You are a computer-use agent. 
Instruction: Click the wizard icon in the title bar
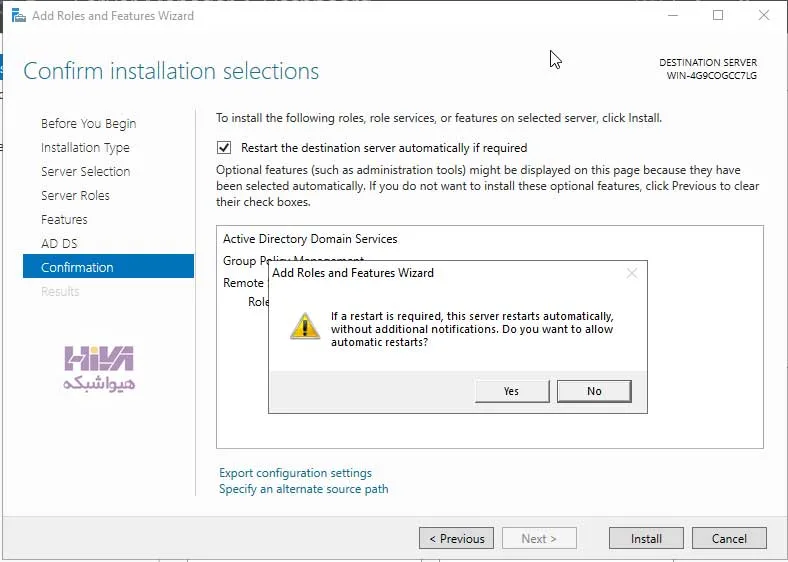(x=19, y=16)
